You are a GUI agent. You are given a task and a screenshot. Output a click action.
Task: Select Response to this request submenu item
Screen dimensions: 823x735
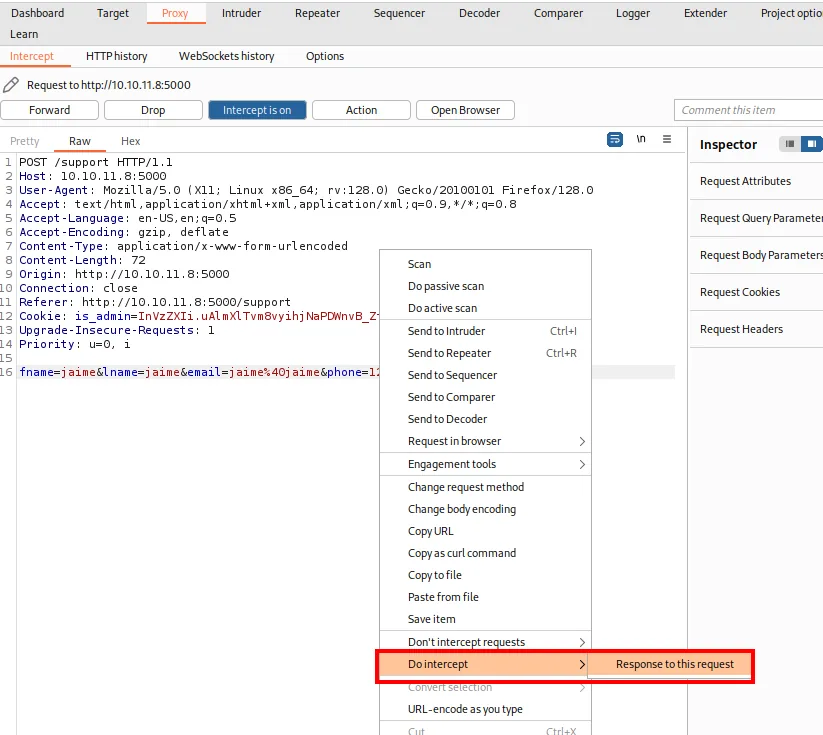point(669,664)
